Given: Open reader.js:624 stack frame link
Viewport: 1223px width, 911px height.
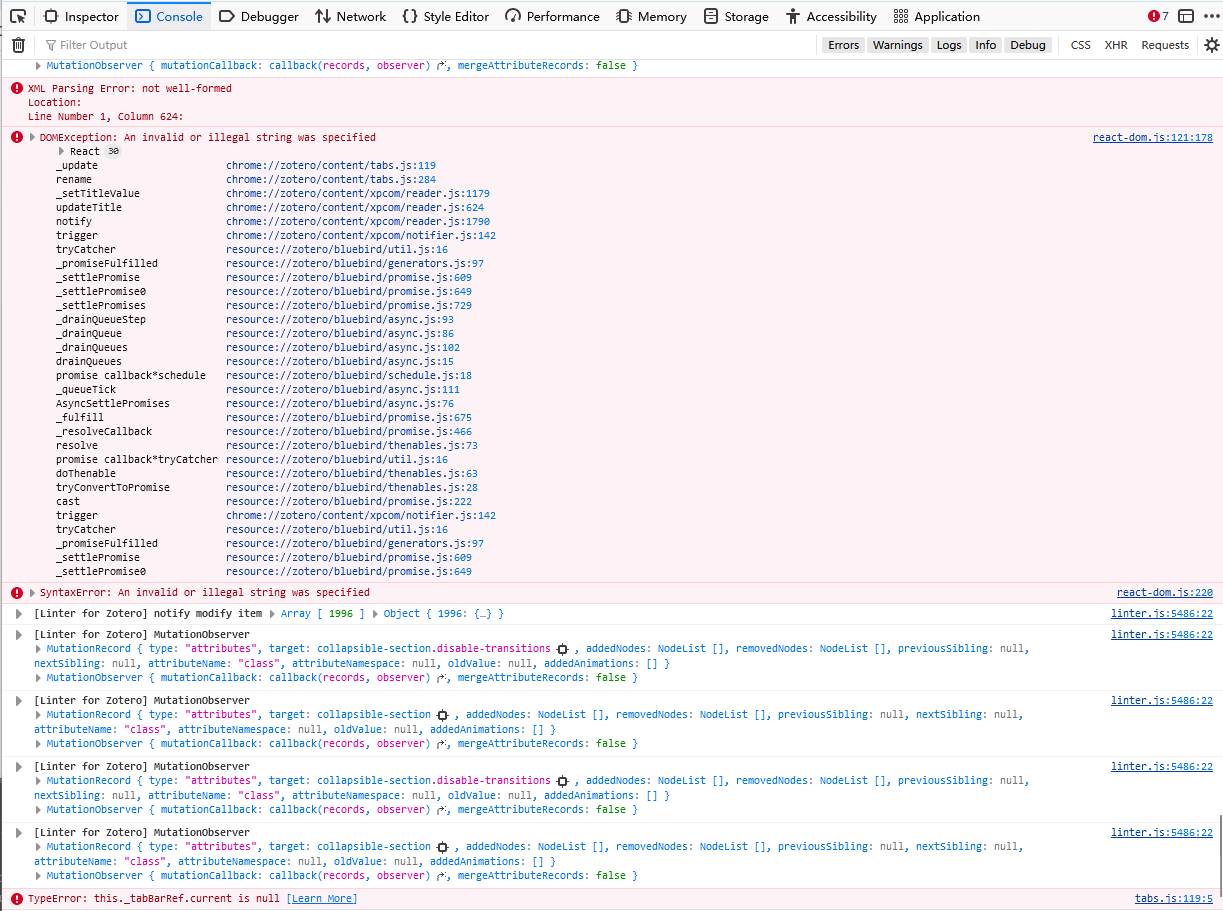Looking at the screenshot, I should click(355, 207).
